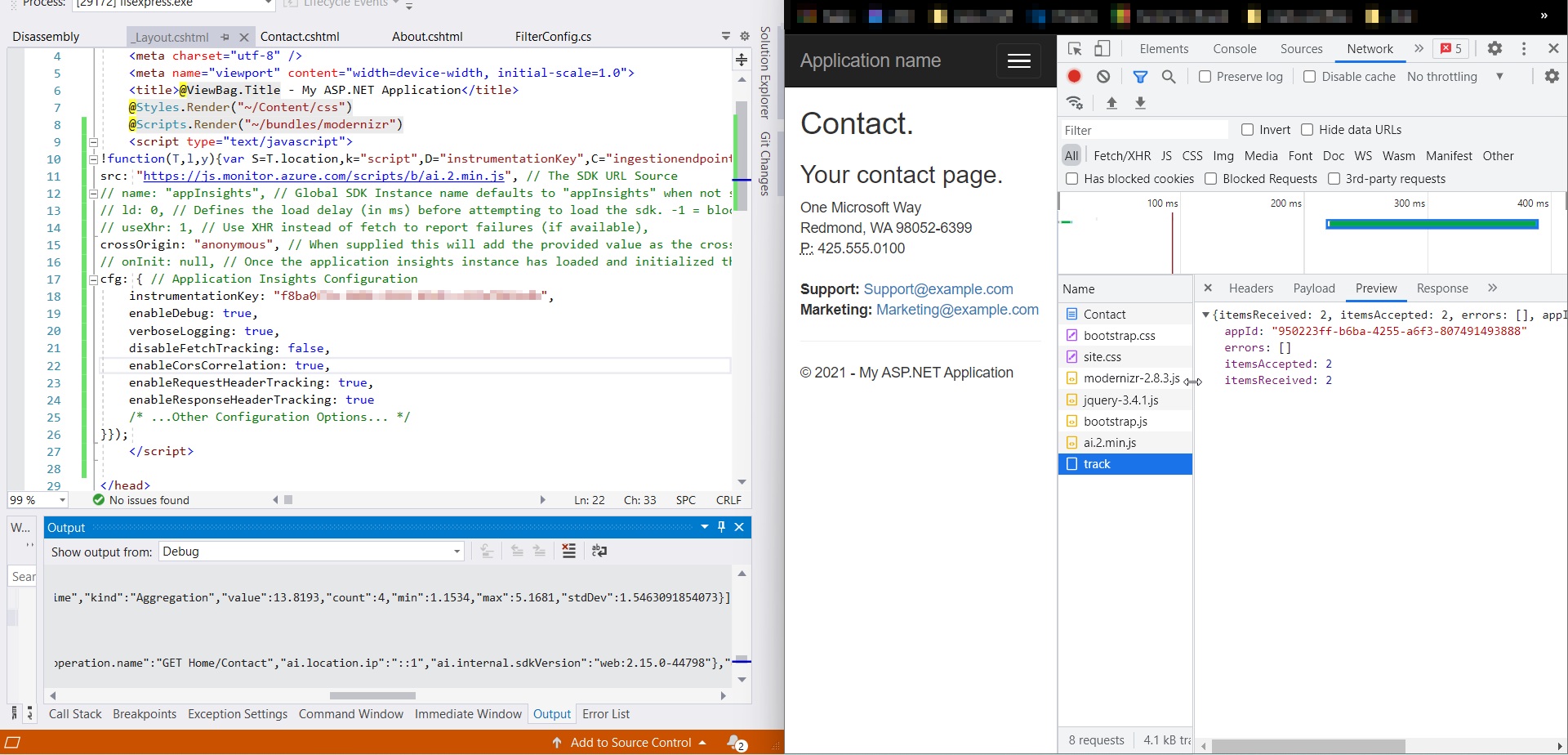The width and height of the screenshot is (1568, 755).
Task: Click the Output horizontal scrollbar thumb
Action: point(372,696)
